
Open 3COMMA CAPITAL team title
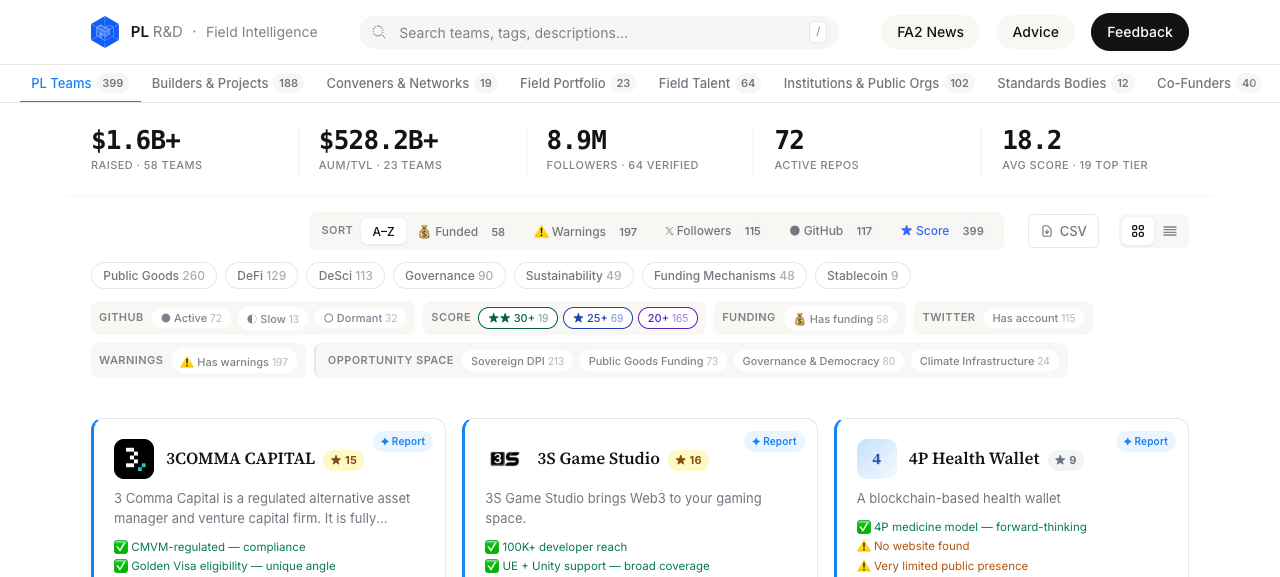[240, 459]
